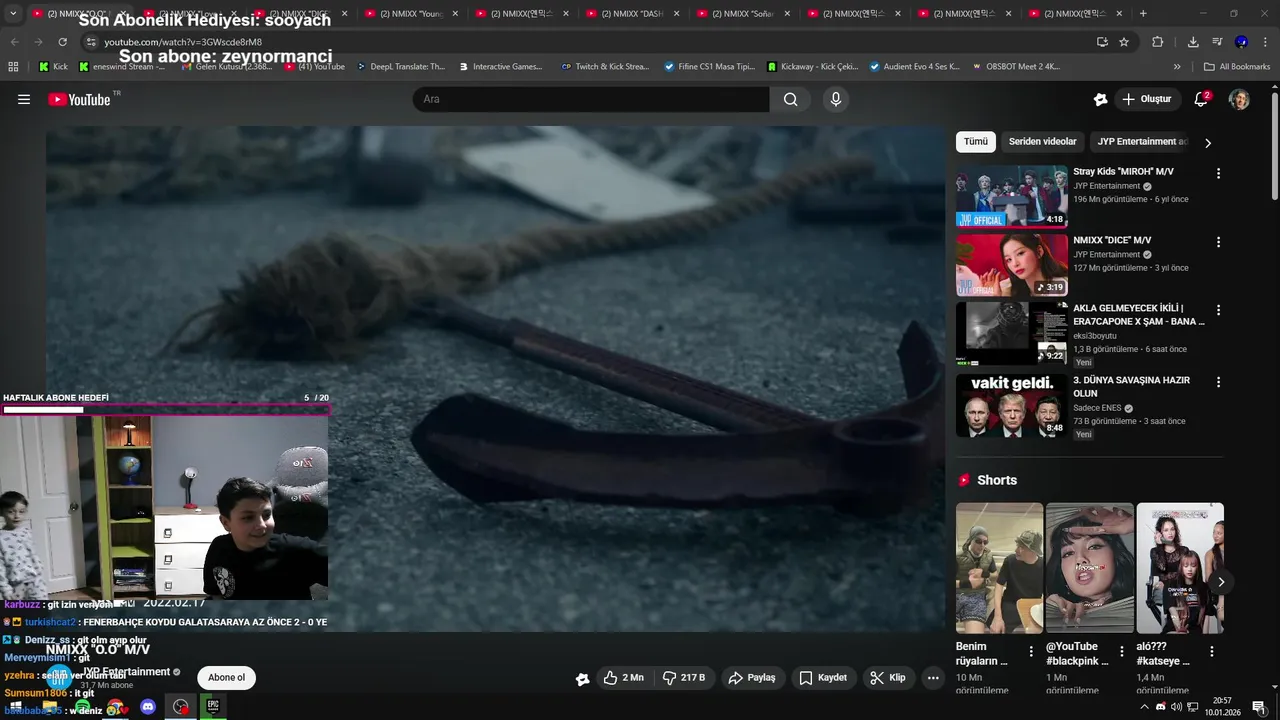Screen dimensions: 1280x720
Task: Open options for Benim rüyaların short
Action: [1032, 651]
